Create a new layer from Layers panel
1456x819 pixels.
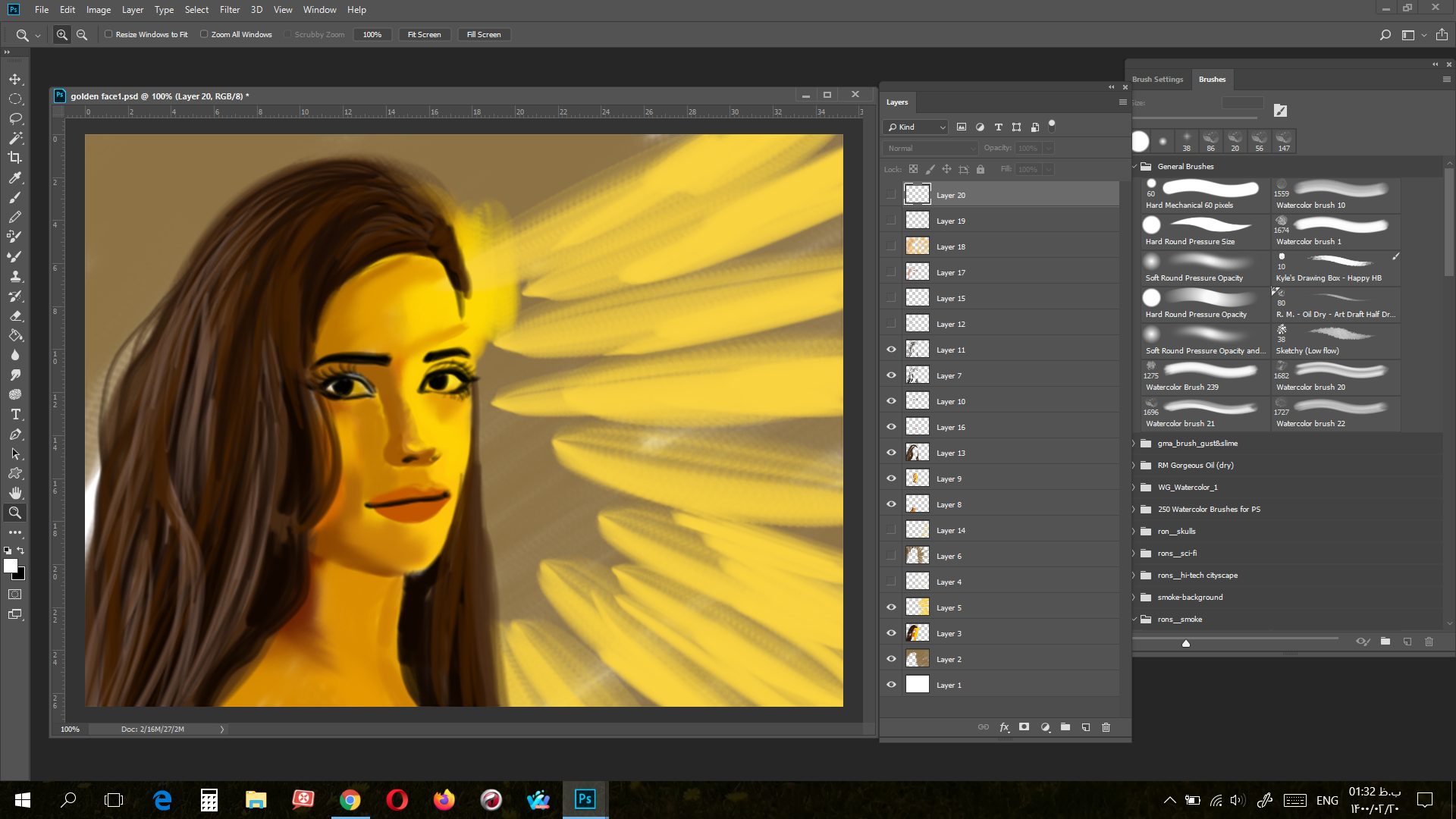[x=1086, y=727]
